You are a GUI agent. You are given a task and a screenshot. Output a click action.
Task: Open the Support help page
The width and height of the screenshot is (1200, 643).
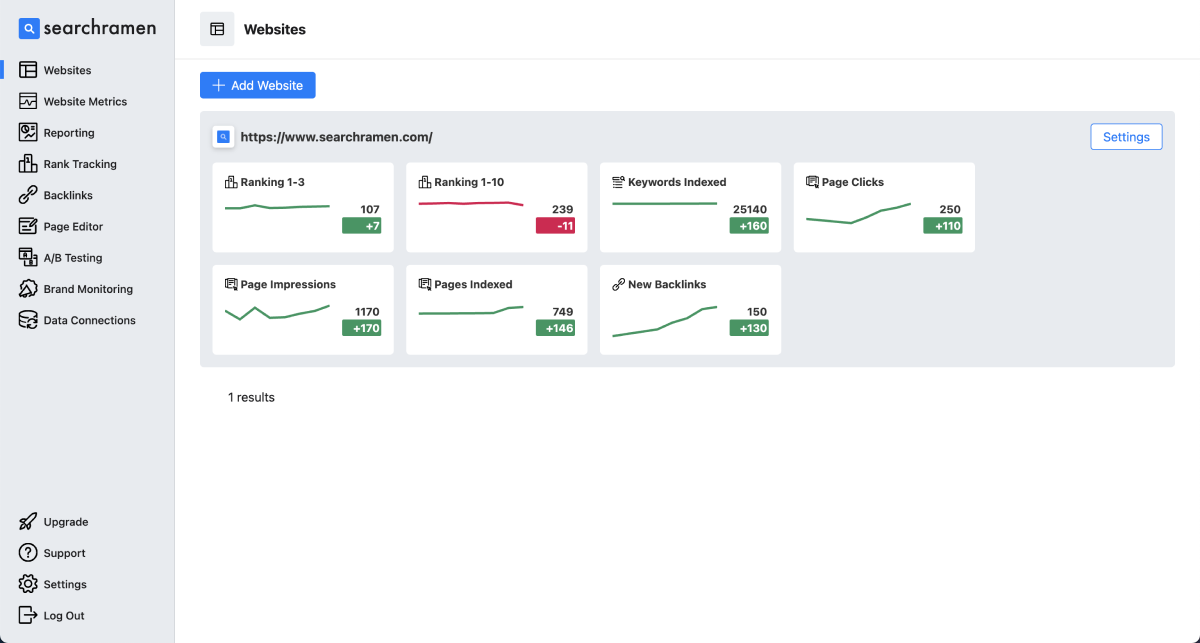click(x=64, y=553)
